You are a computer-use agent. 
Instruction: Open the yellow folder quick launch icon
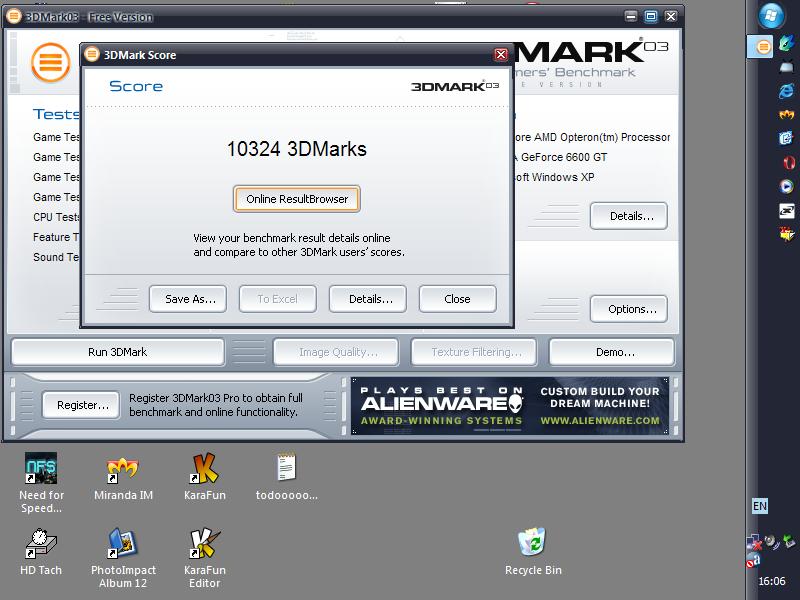(x=787, y=234)
